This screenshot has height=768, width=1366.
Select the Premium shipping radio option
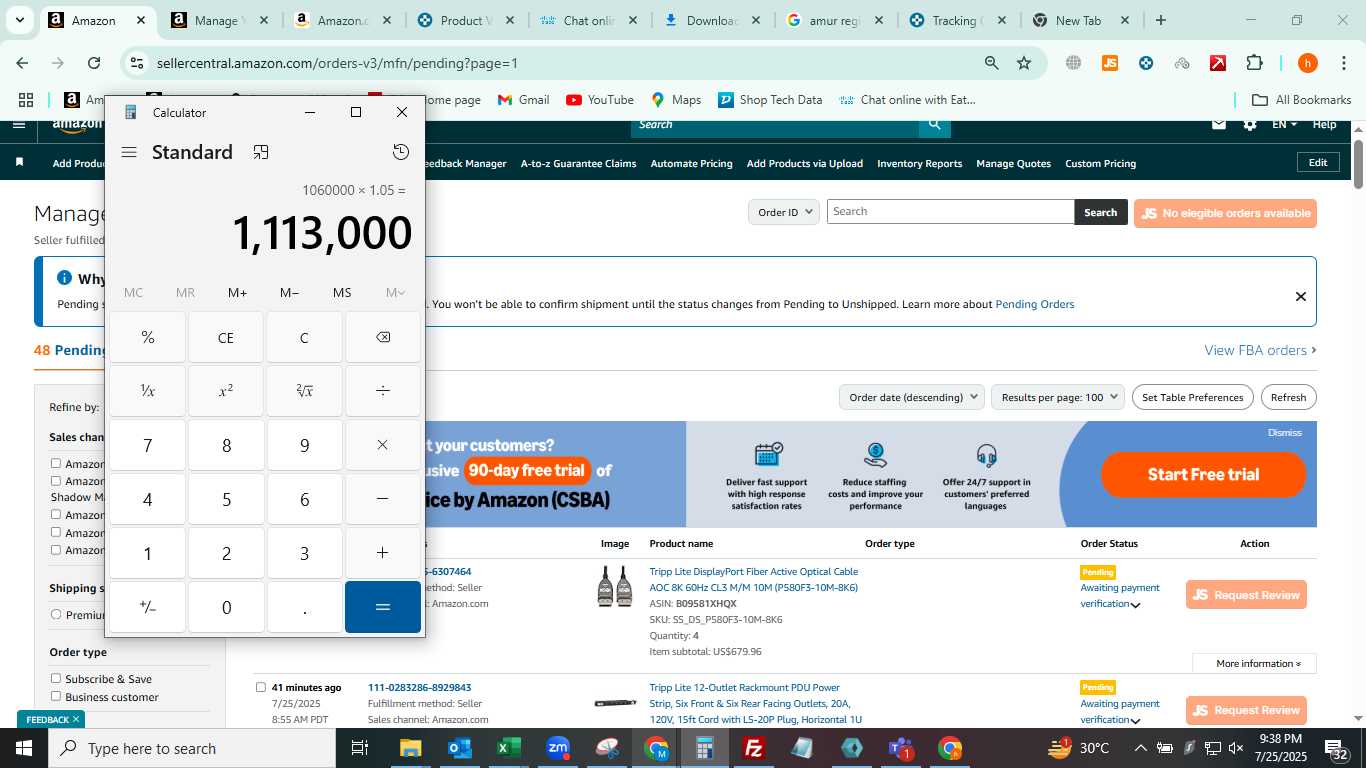56,615
